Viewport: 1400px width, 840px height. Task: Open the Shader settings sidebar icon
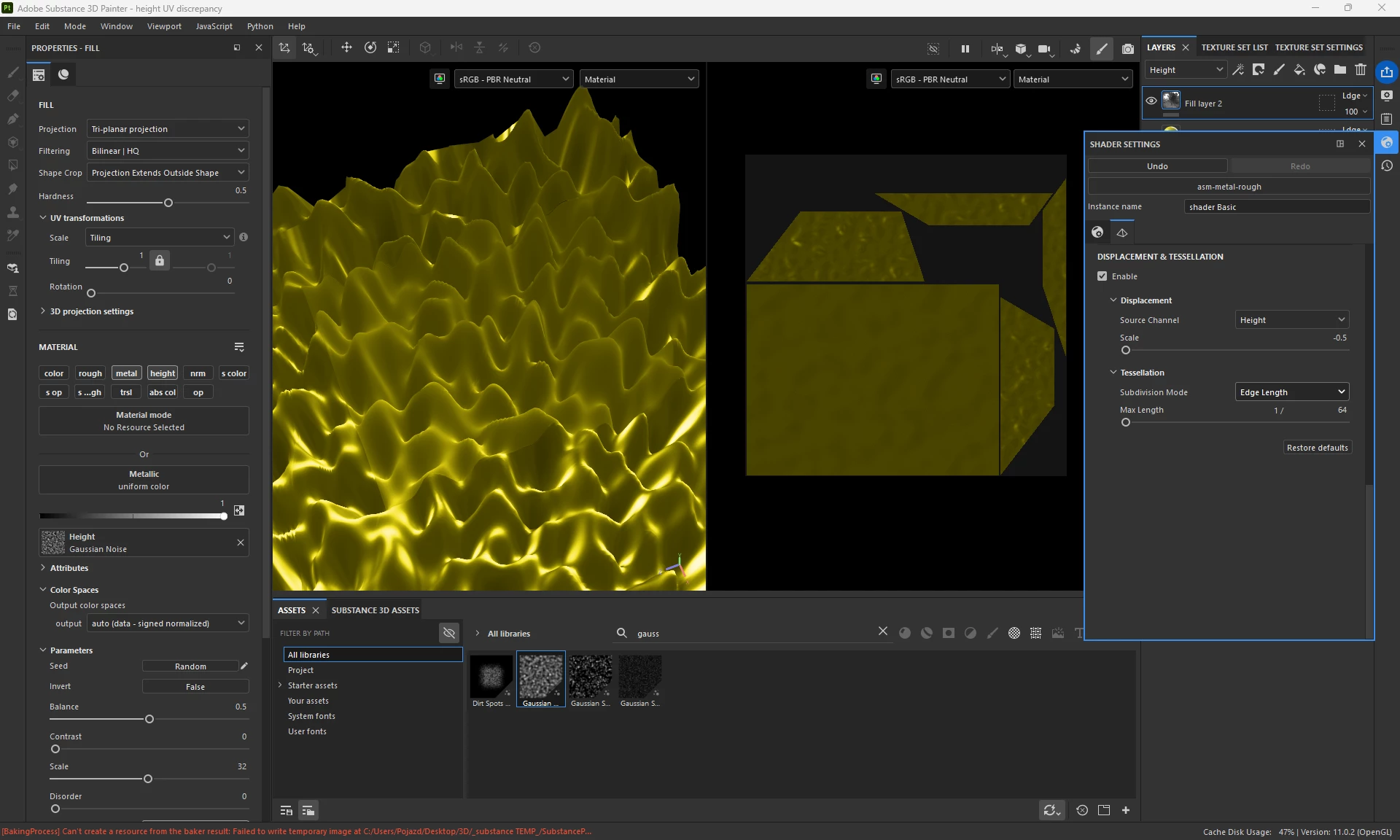click(1387, 143)
